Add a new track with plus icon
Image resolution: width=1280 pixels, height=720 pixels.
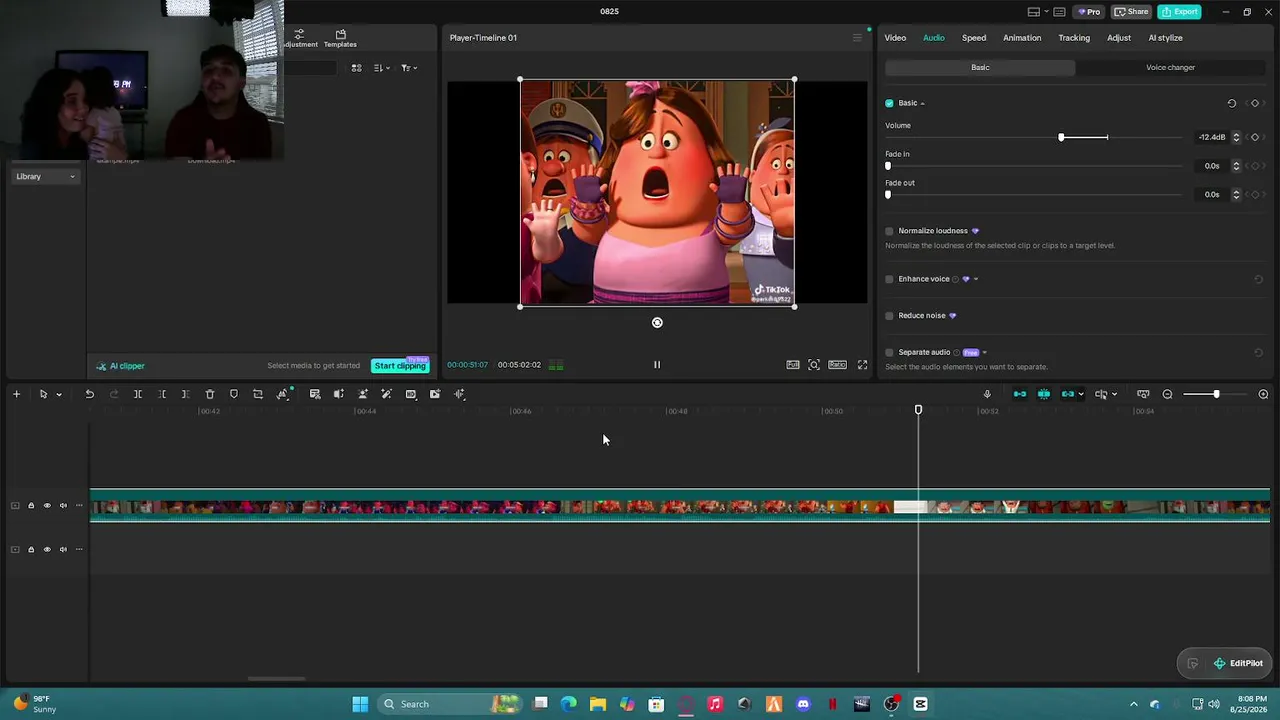16,394
